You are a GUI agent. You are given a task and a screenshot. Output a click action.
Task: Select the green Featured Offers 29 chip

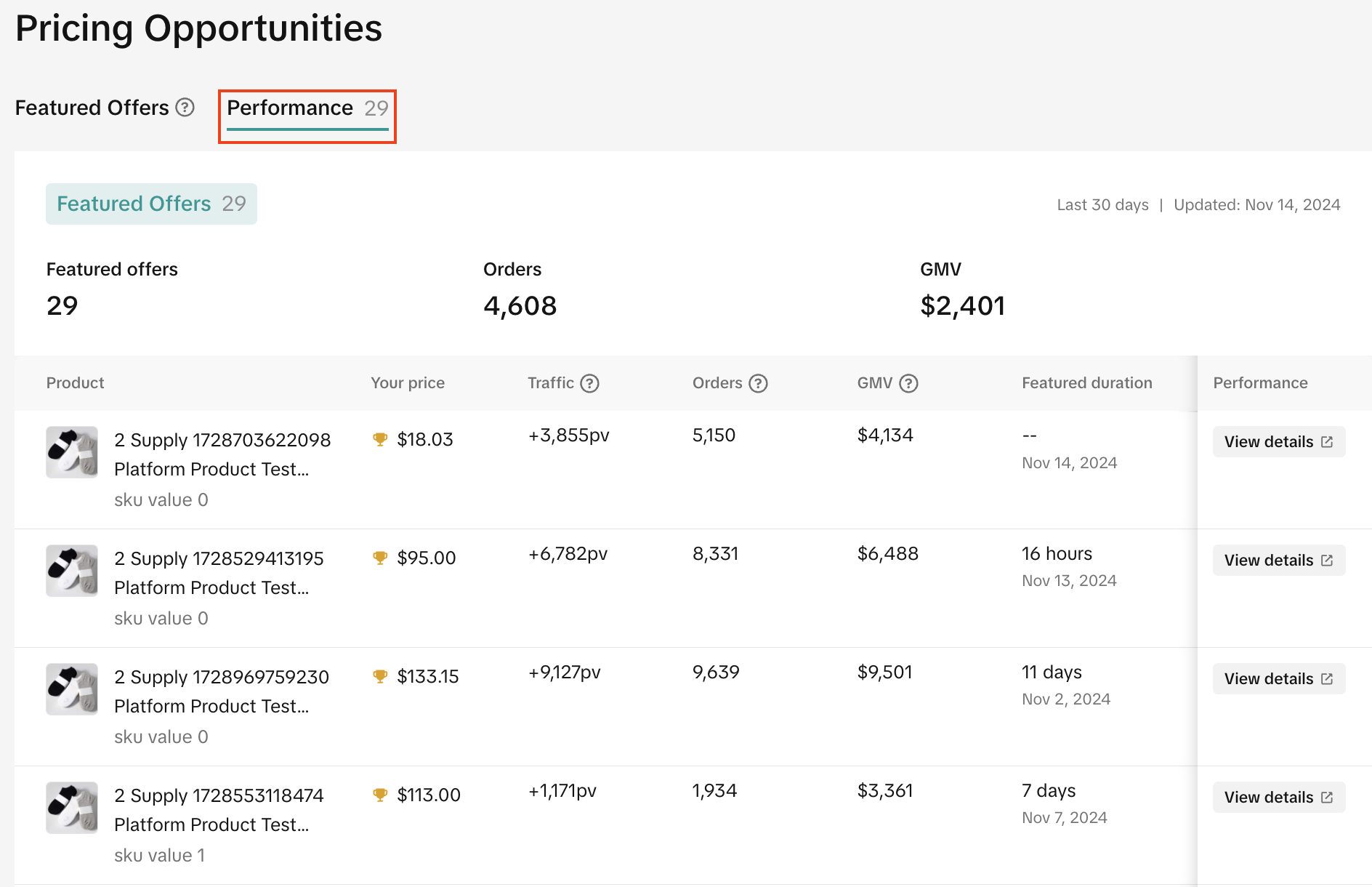point(151,204)
